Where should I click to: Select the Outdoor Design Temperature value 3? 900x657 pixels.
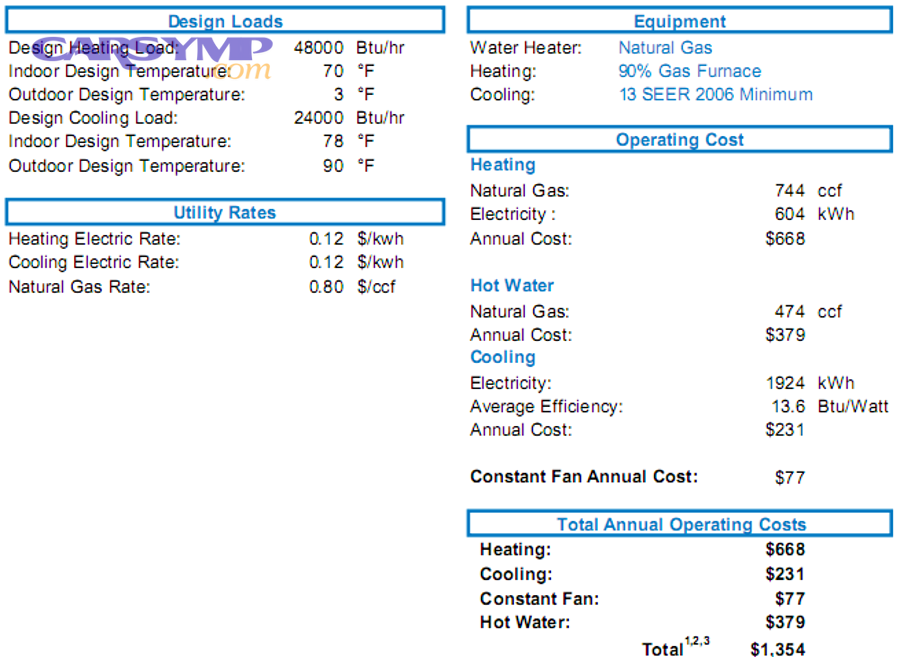(339, 94)
